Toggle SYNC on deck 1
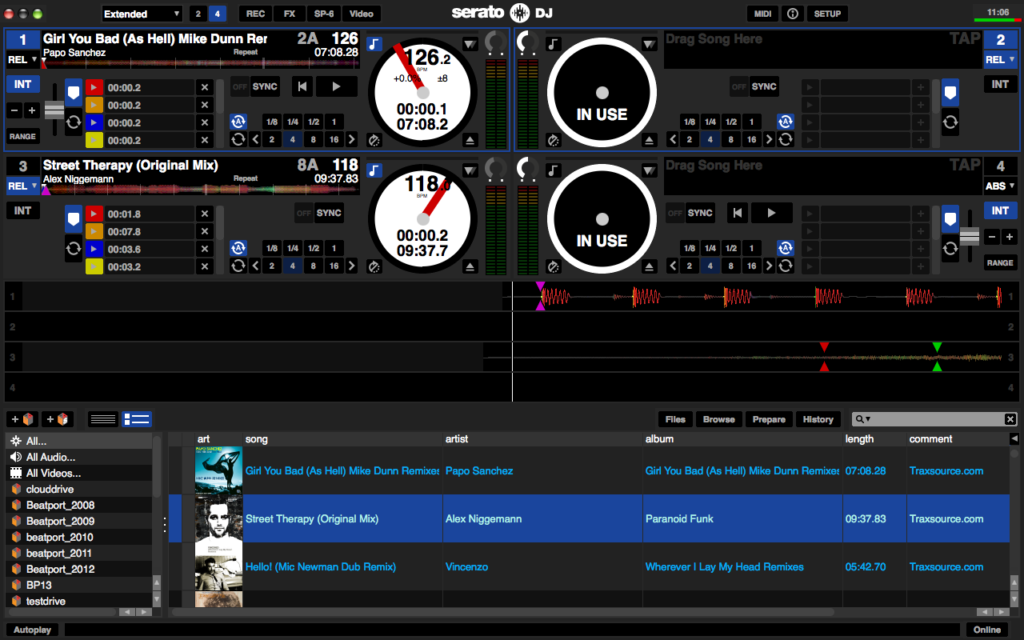The width and height of the screenshot is (1024, 640). pos(265,87)
